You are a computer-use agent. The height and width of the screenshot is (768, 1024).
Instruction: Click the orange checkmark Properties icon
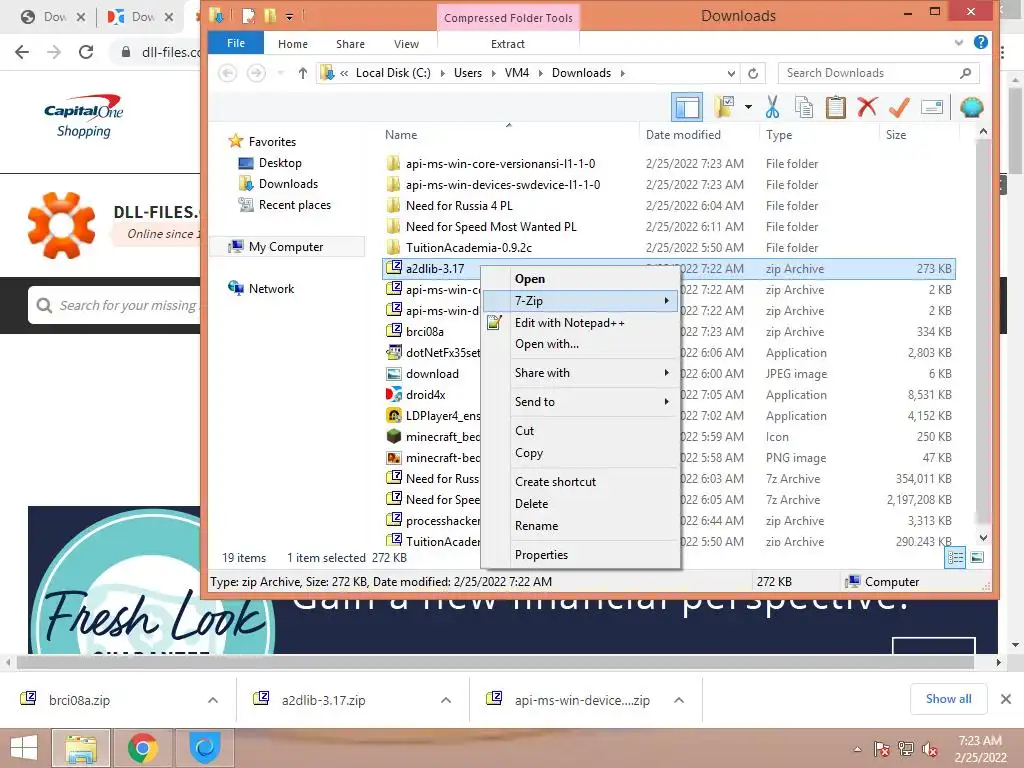pyautogui.click(x=899, y=107)
